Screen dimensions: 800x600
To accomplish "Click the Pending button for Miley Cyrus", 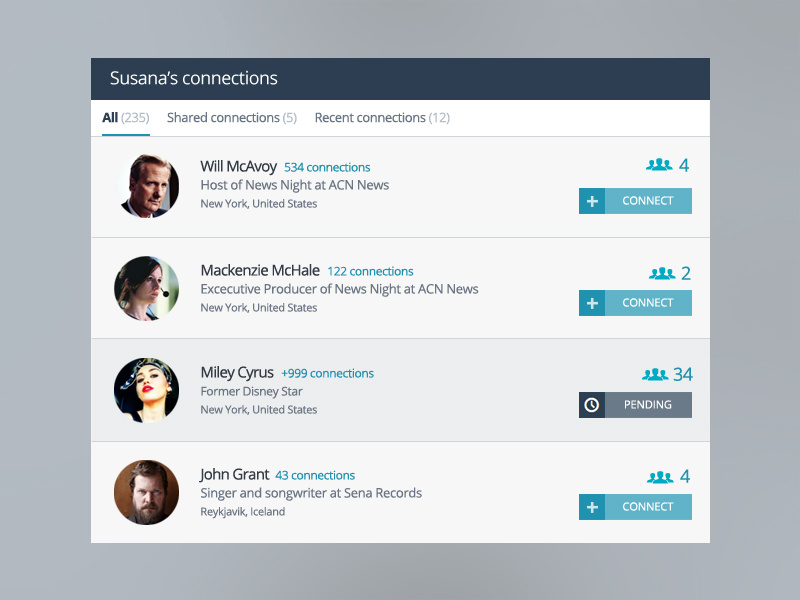I will [635, 405].
